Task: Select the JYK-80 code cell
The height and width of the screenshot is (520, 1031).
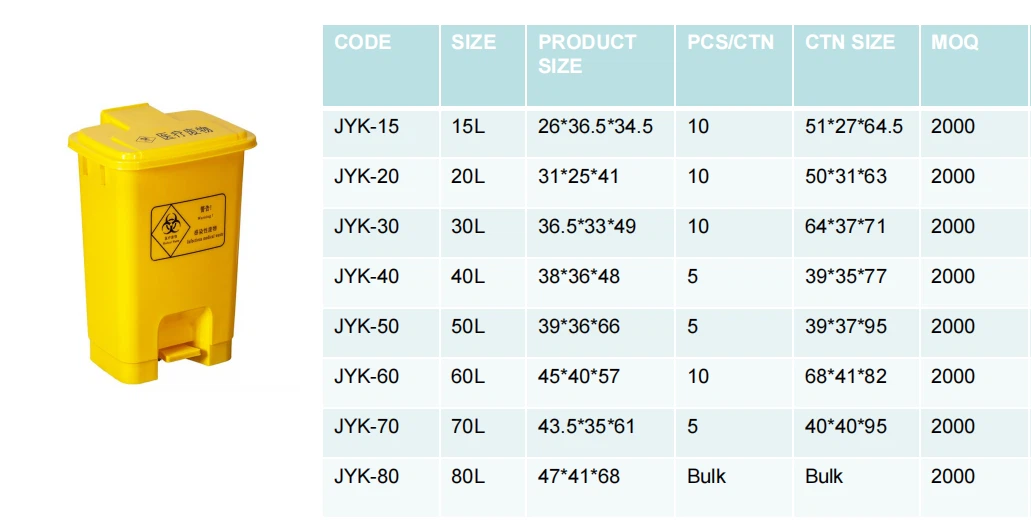Action: coord(366,477)
